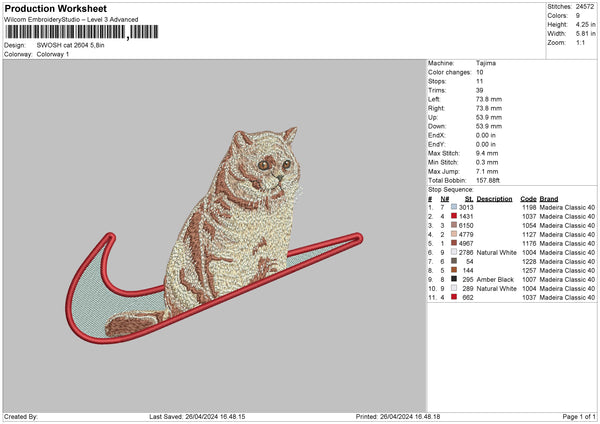Click thread code '1228' in row 7
This screenshot has height=424, width=600.
pyautogui.click(x=529, y=261)
